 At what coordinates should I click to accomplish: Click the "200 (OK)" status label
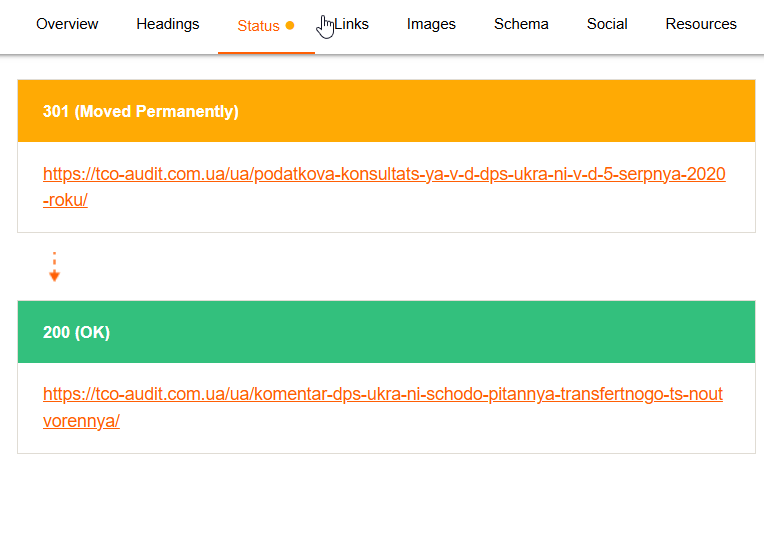pyautogui.click(x=76, y=332)
